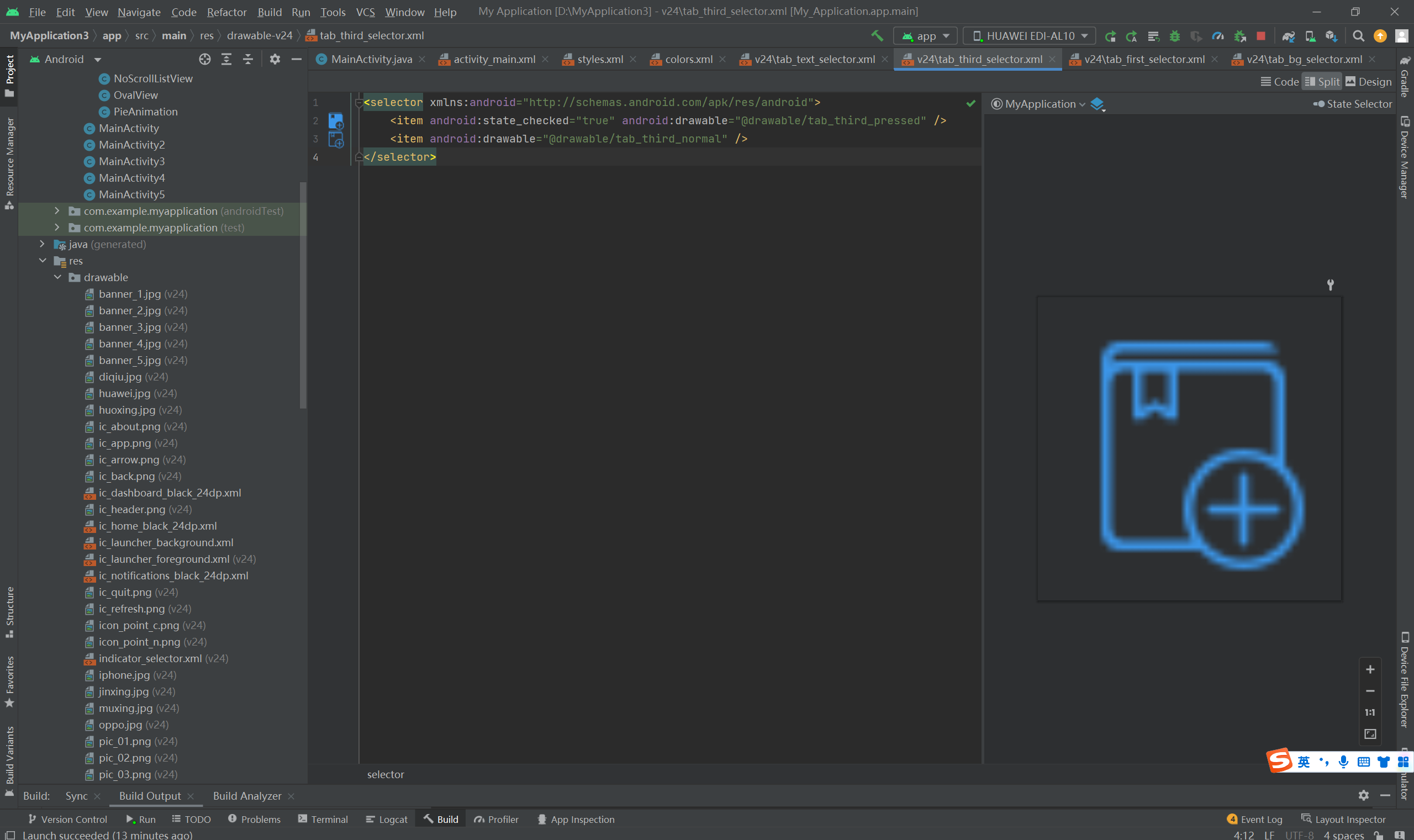The image size is (1414, 840).
Task: Expand the java (generated) folder
Action: (43, 244)
